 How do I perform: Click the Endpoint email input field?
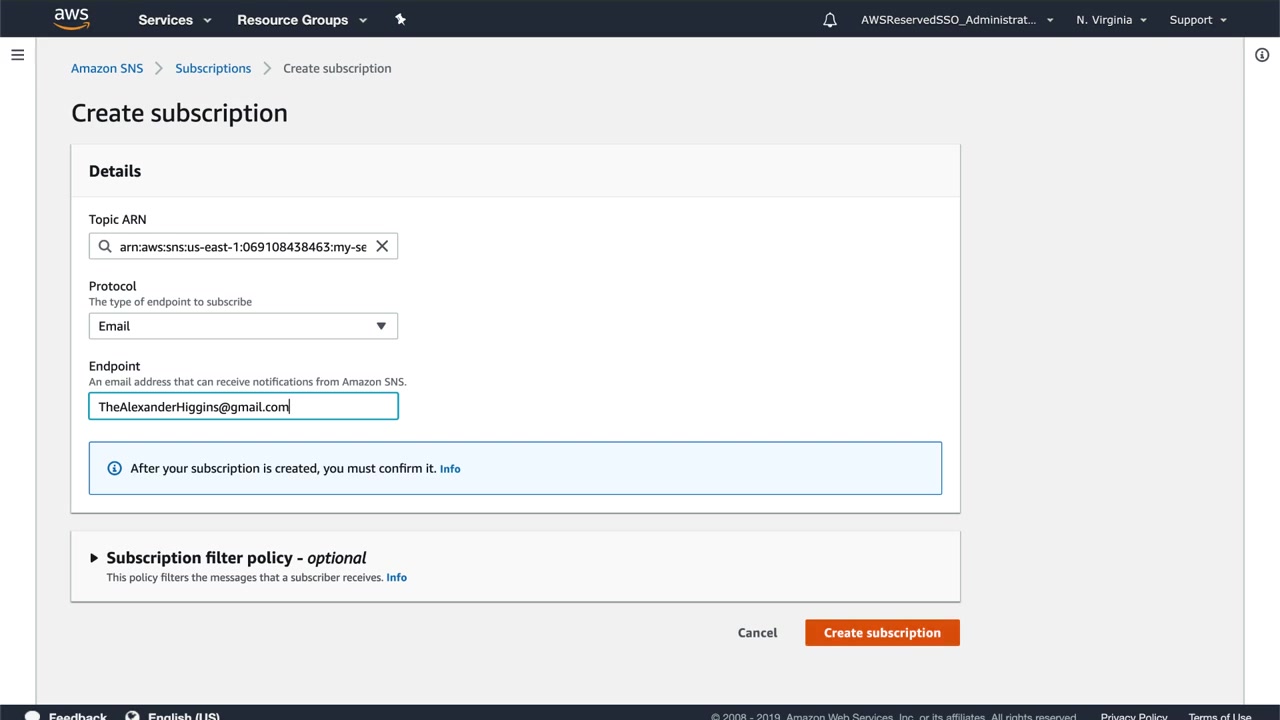click(x=243, y=406)
